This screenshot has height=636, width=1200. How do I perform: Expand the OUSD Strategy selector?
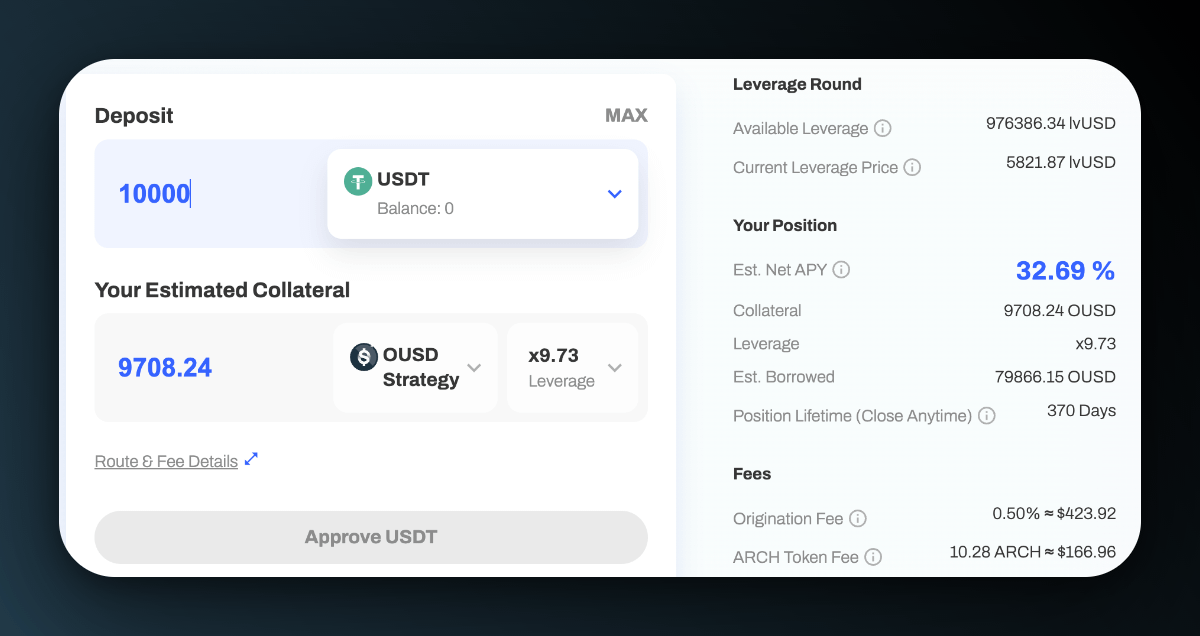click(474, 368)
